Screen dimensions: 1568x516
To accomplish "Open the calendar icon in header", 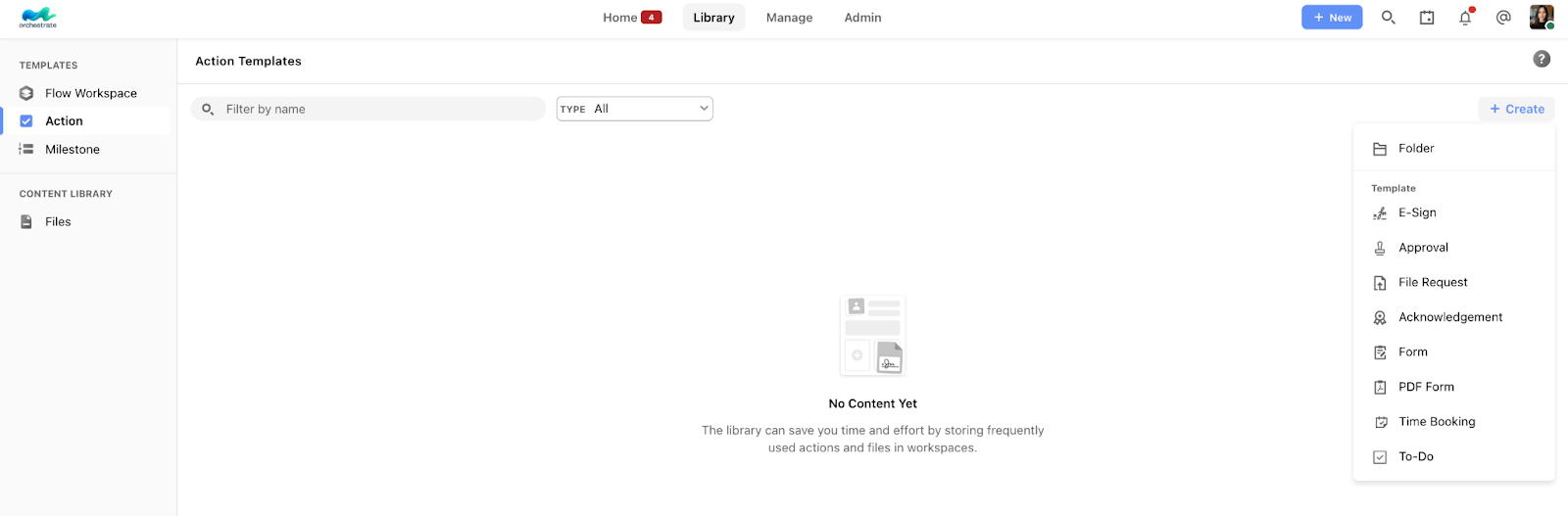I will (1427, 18).
